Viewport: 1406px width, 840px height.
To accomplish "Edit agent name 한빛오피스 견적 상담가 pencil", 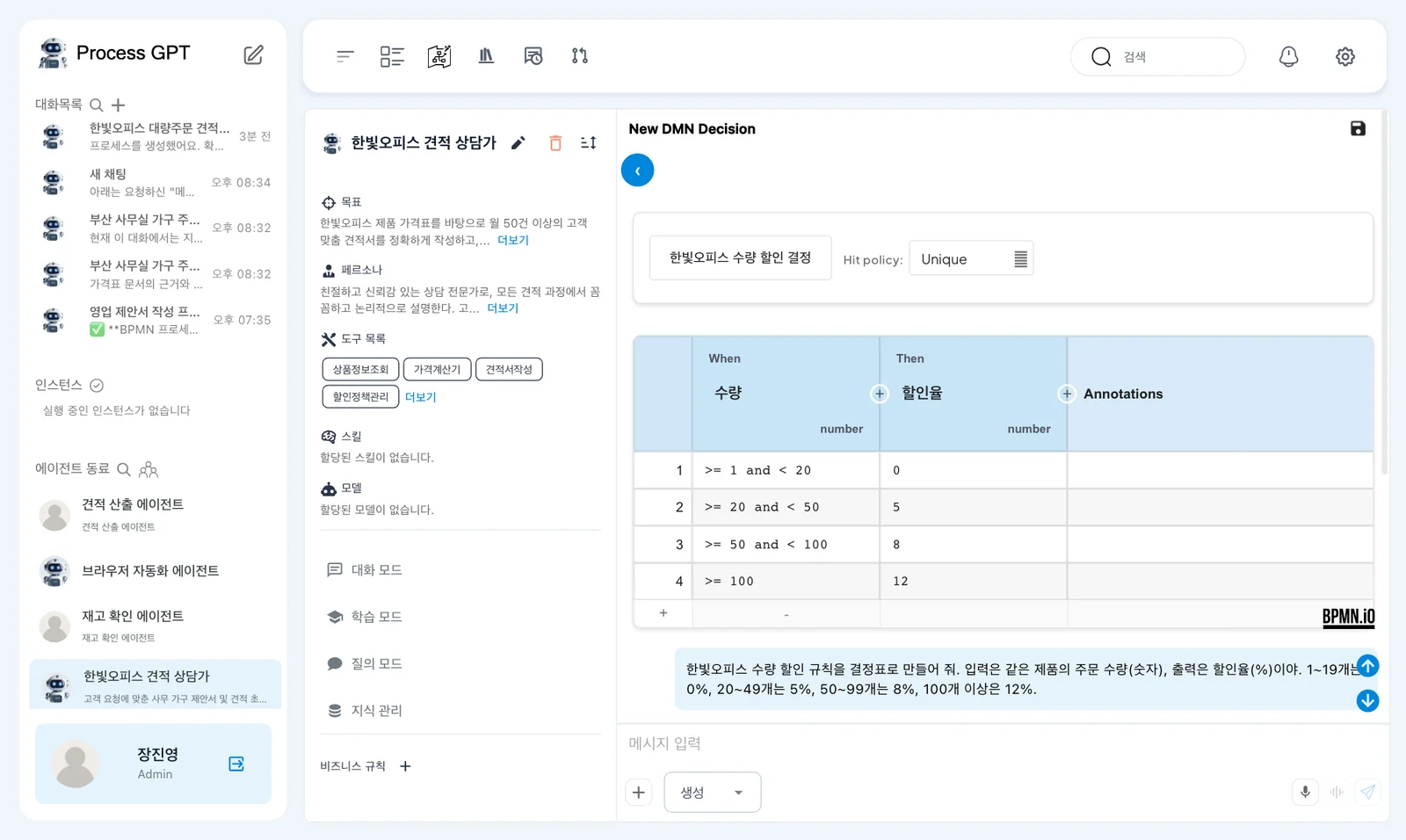I will pos(518,142).
